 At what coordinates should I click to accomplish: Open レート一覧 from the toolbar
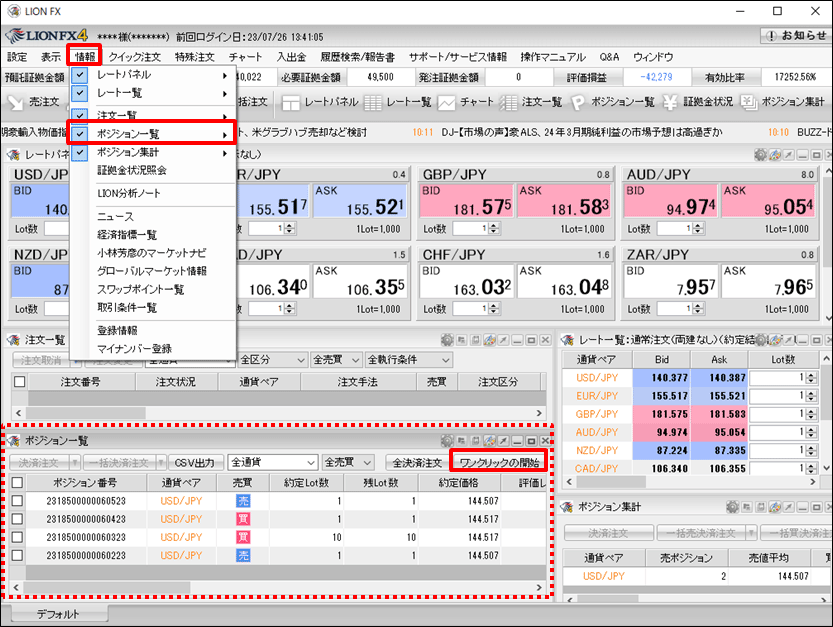[x=397, y=102]
